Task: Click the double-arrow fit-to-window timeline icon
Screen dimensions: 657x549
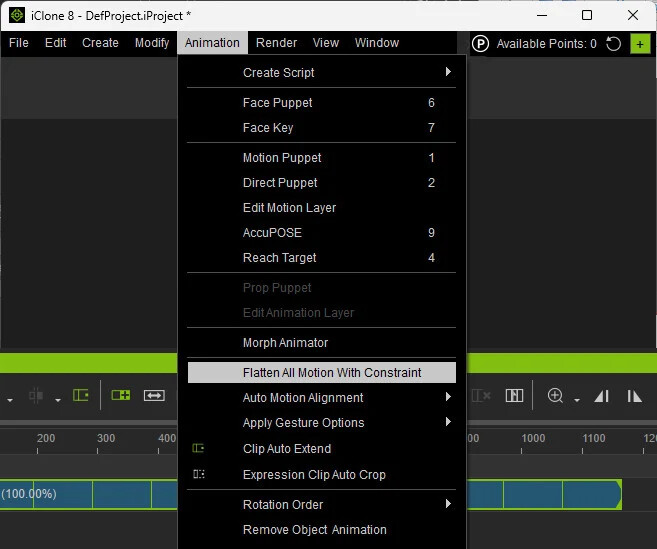Action: (154, 395)
